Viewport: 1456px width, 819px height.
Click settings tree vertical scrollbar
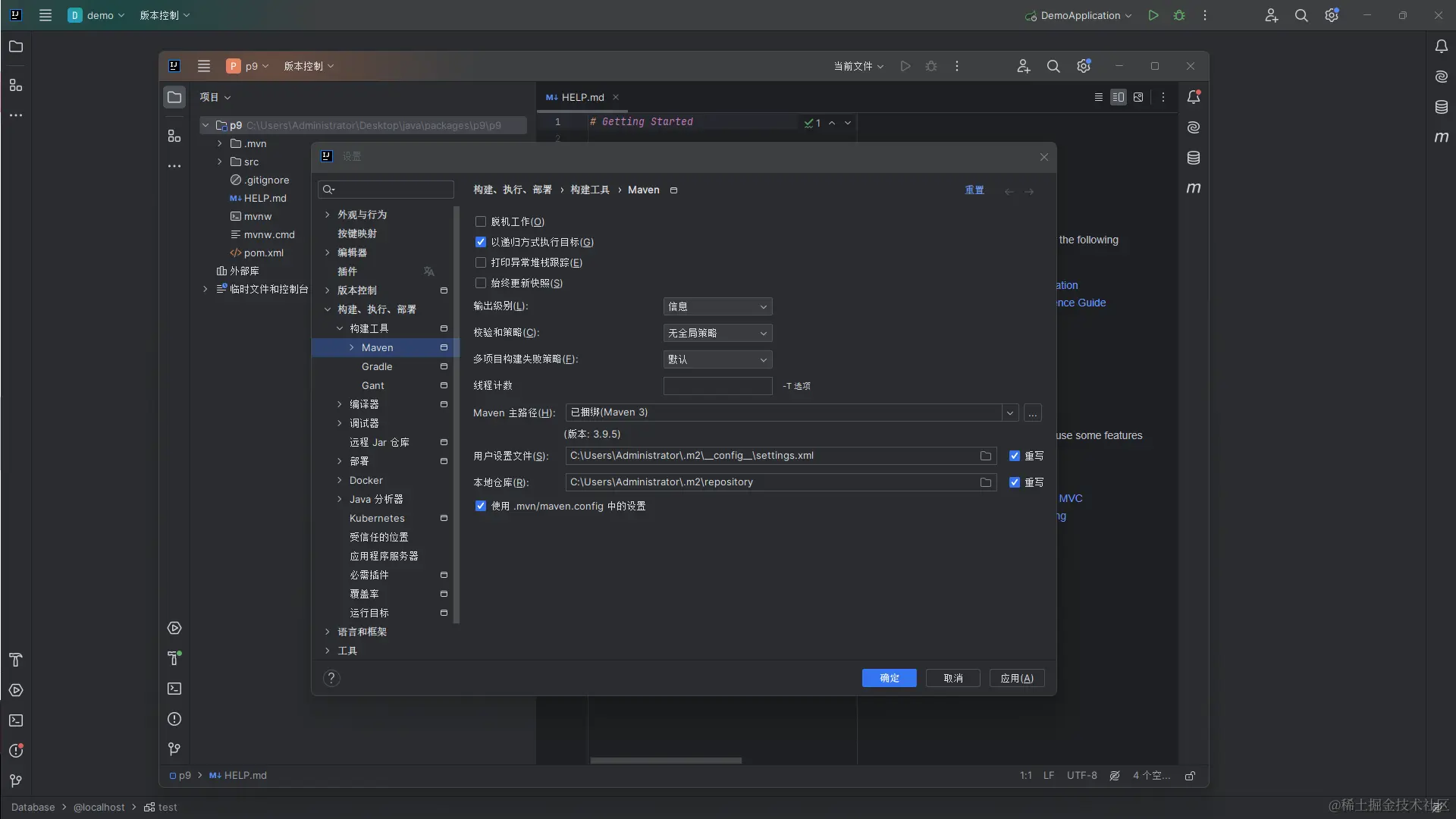[457, 415]
